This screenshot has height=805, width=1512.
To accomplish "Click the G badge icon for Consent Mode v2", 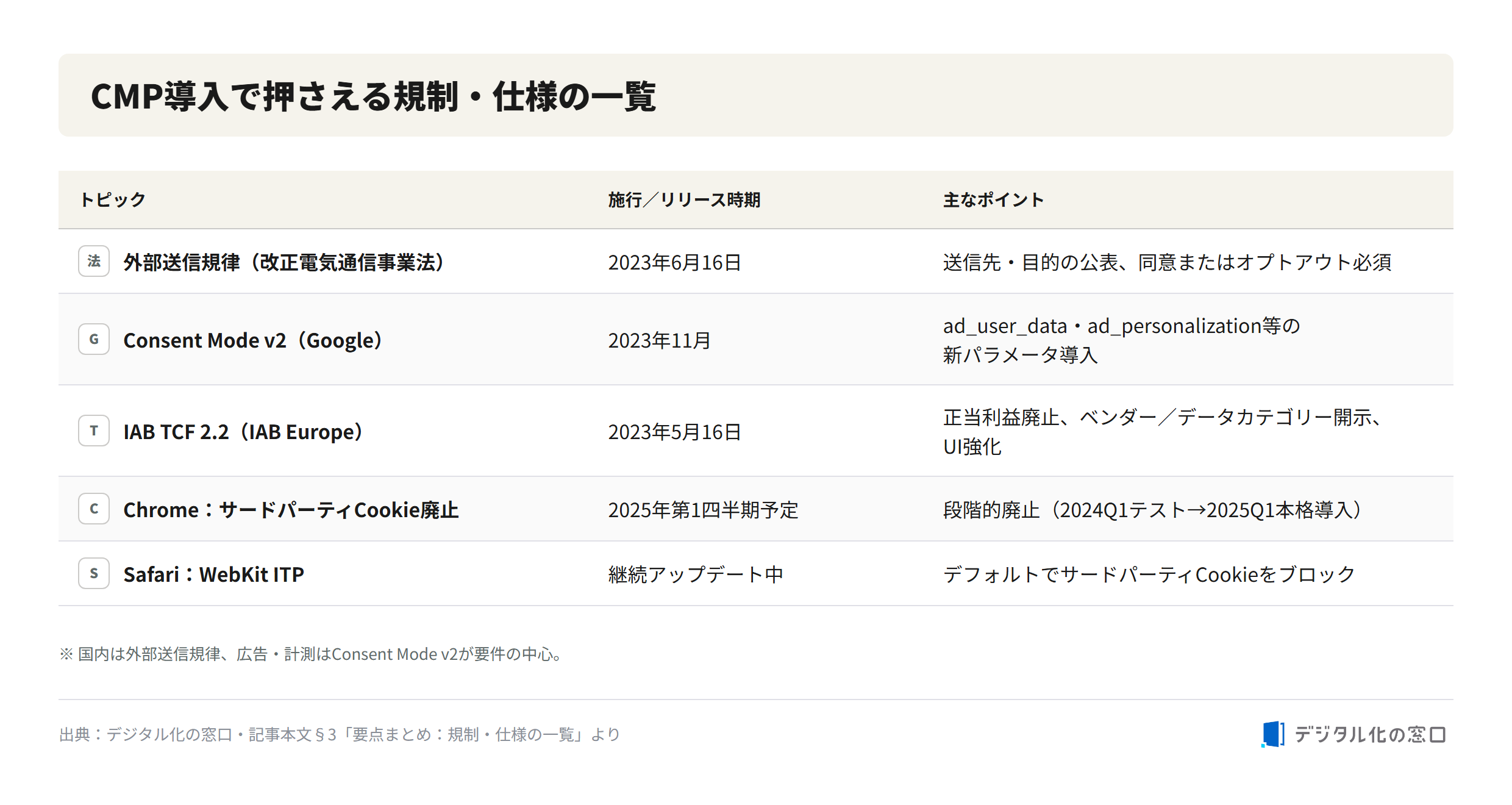I will click(94, 339).
